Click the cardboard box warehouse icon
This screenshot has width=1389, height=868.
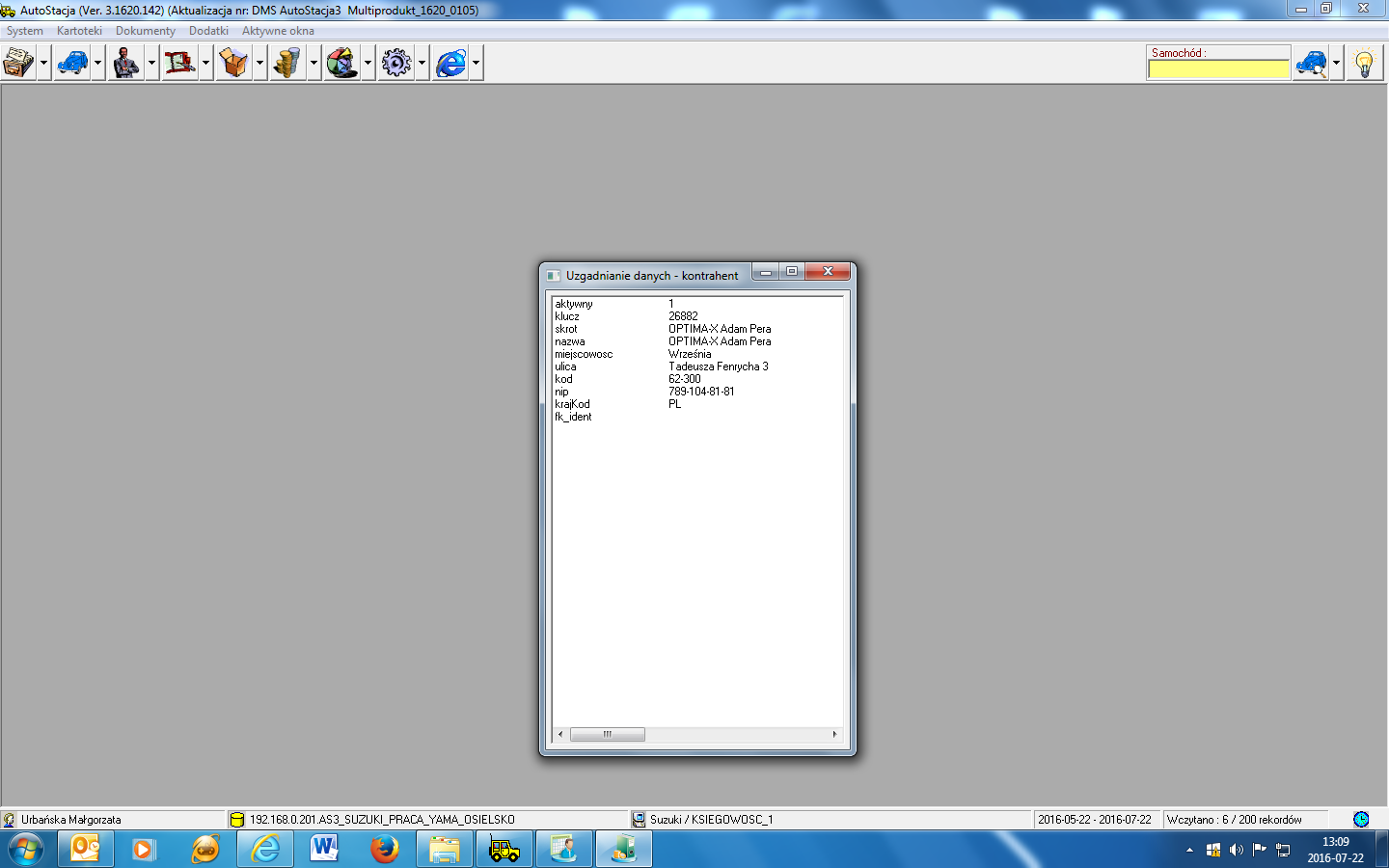(234, 64)
